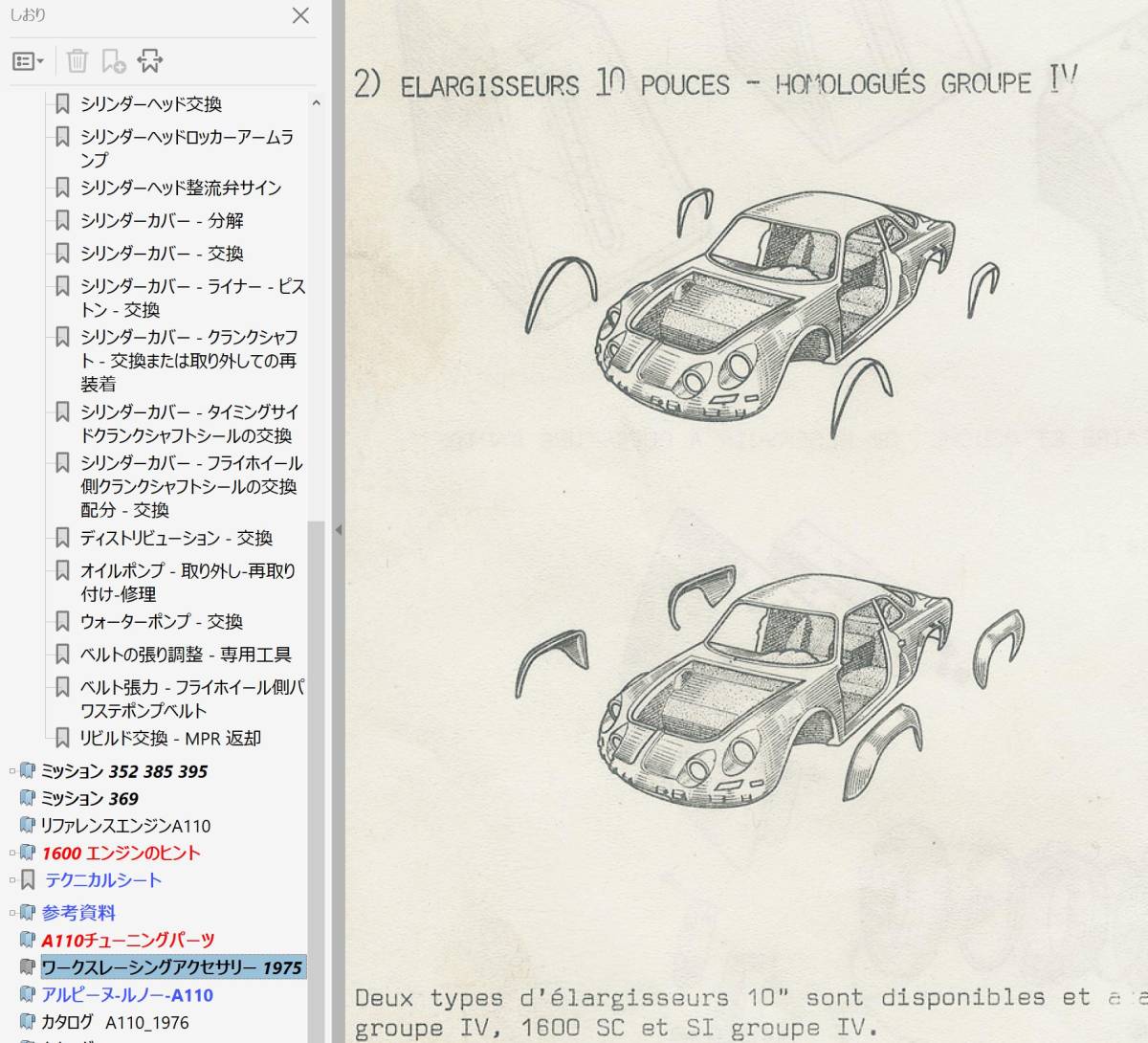
Task: Open bookmark ディストリビューション - 交換
Action: pyautogui.click(x=176, y=538)
